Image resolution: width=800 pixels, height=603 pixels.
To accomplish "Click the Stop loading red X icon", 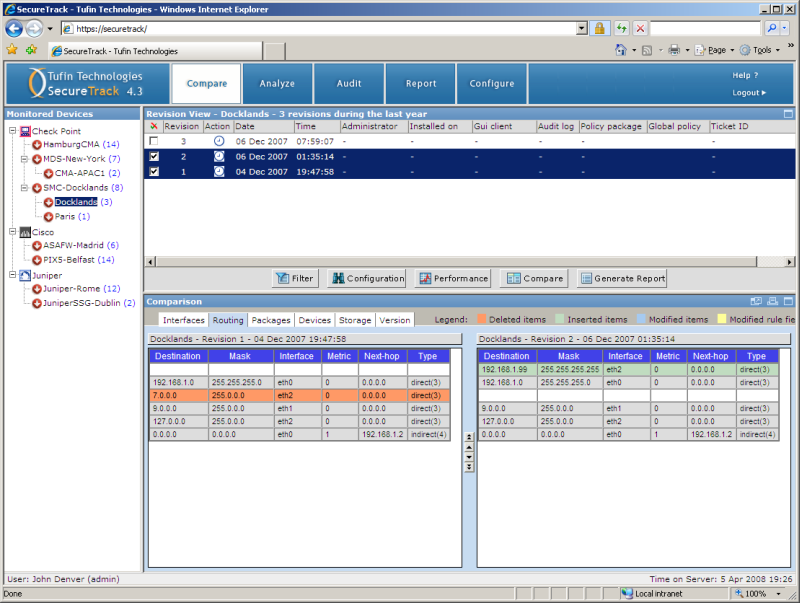I will 640,29.
